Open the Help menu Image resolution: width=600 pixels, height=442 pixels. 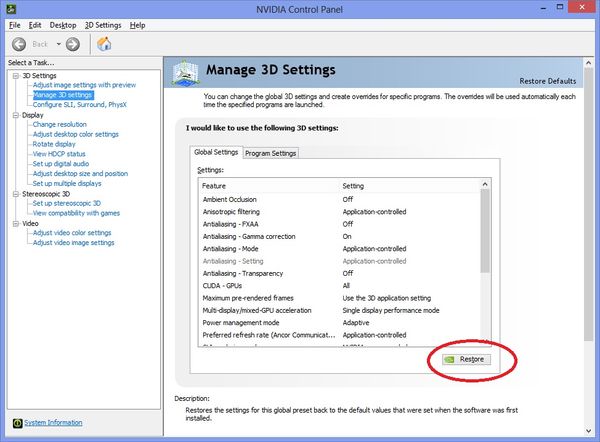tap(137, 25)
